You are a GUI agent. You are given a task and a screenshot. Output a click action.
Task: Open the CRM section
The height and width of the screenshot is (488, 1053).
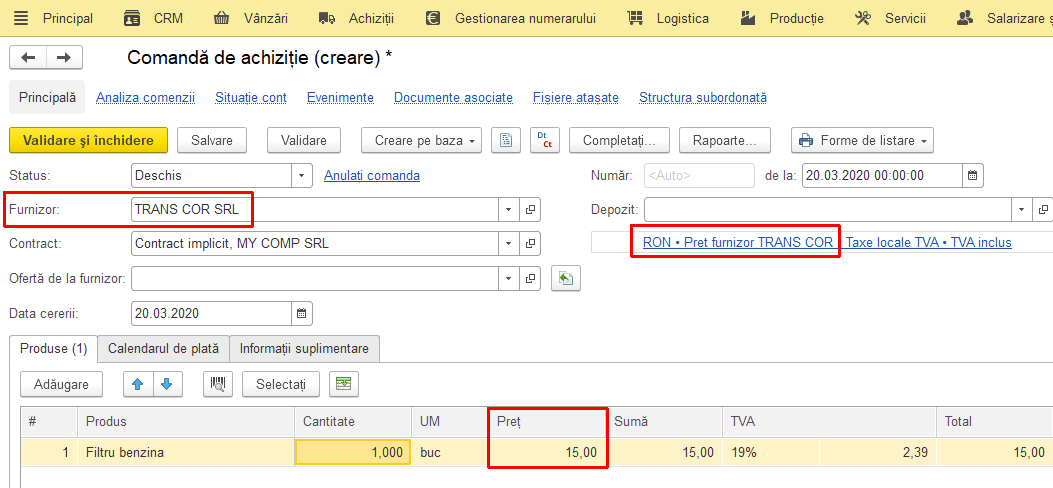pos(153,19)
